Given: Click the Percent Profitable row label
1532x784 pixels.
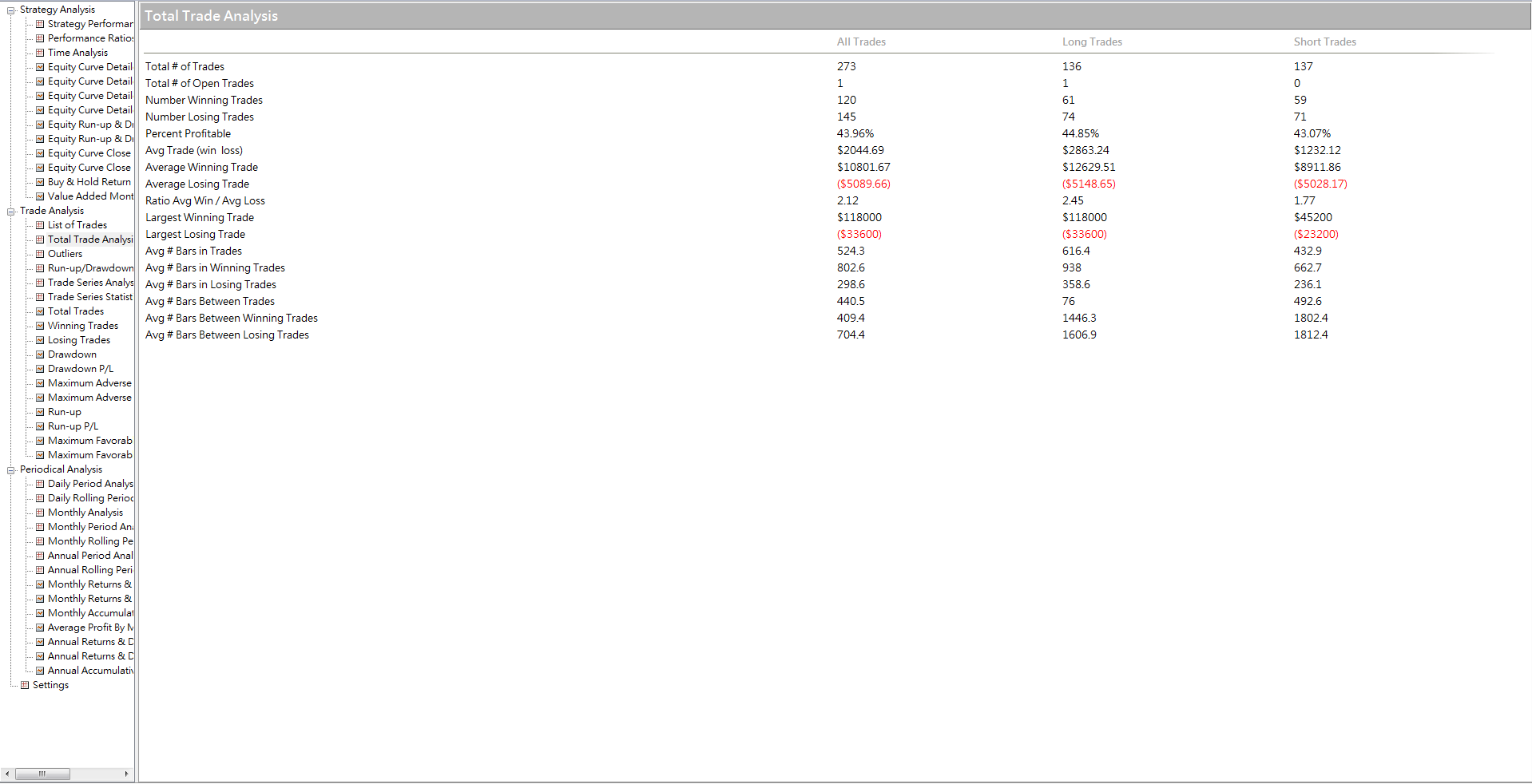Looking at the screenshot, I should point(188,133).
